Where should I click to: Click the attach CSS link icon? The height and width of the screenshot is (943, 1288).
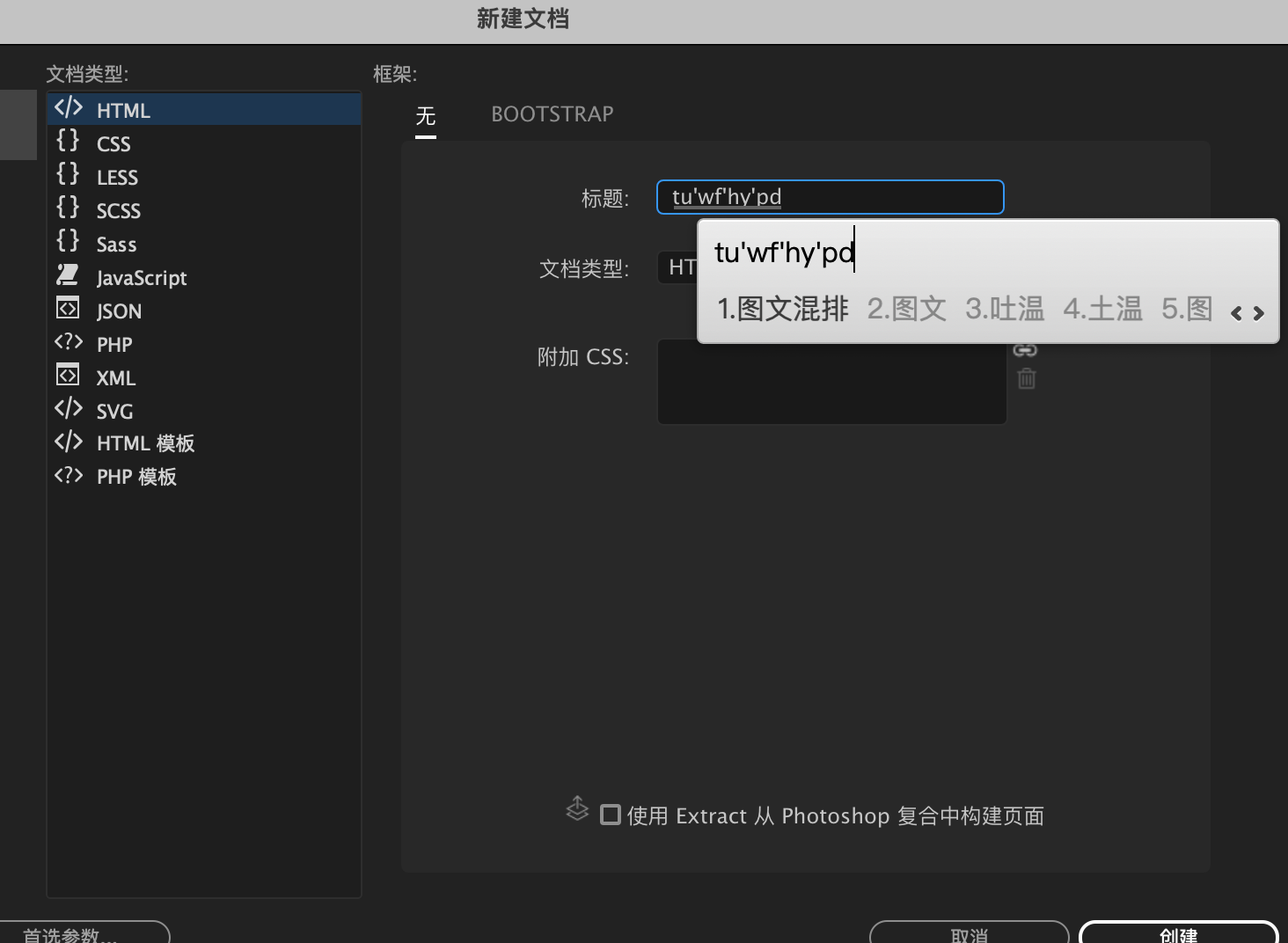pos(1026,349)
